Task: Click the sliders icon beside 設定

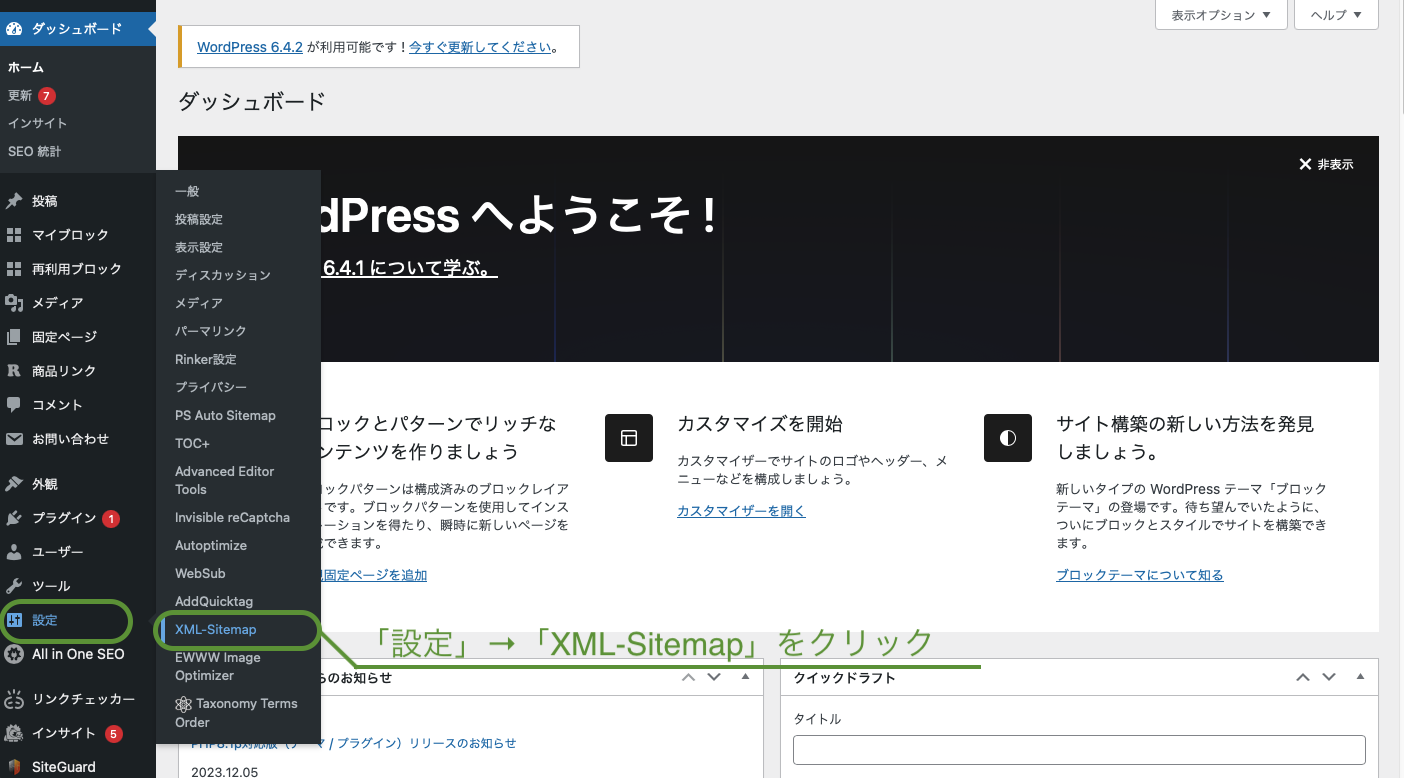Action: (x=14, y=620)
